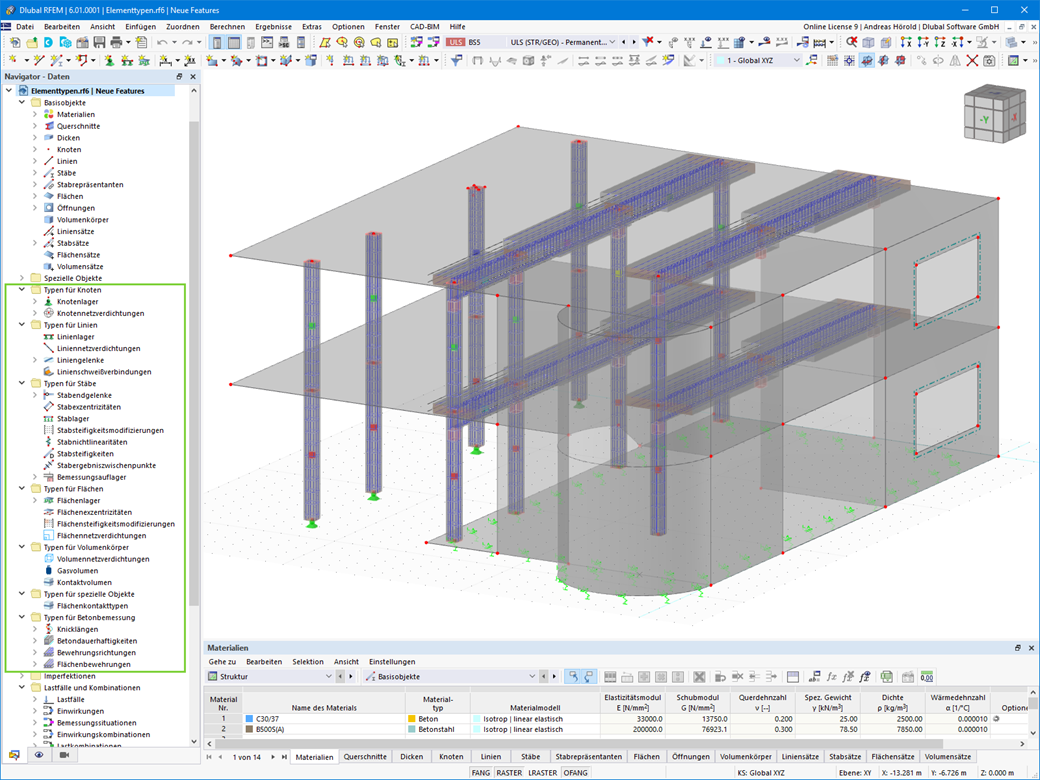
Task: Click the wireframe display cube icon
Action: (x=868, y=42)
